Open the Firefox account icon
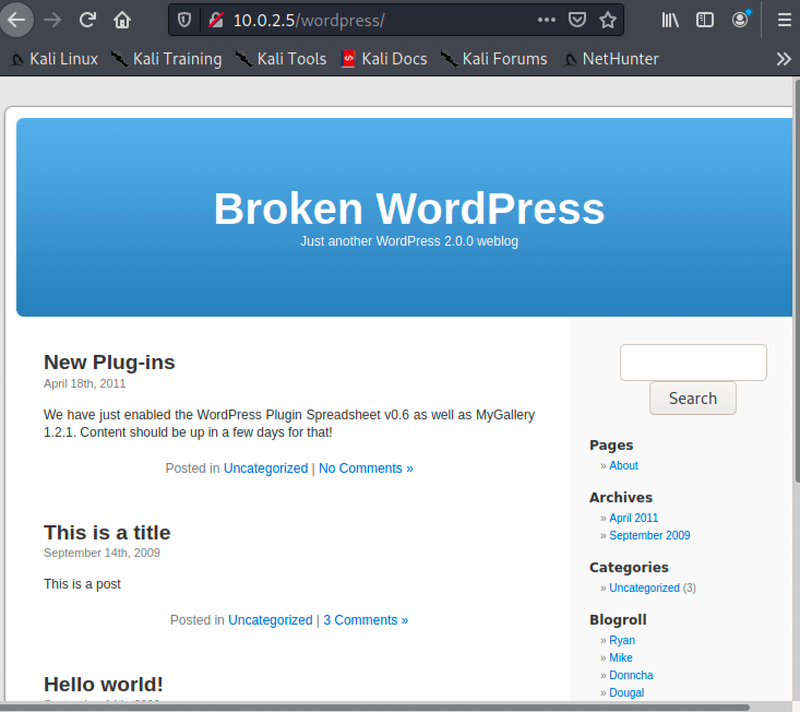The image size is (800, 712). pos(740,19)
